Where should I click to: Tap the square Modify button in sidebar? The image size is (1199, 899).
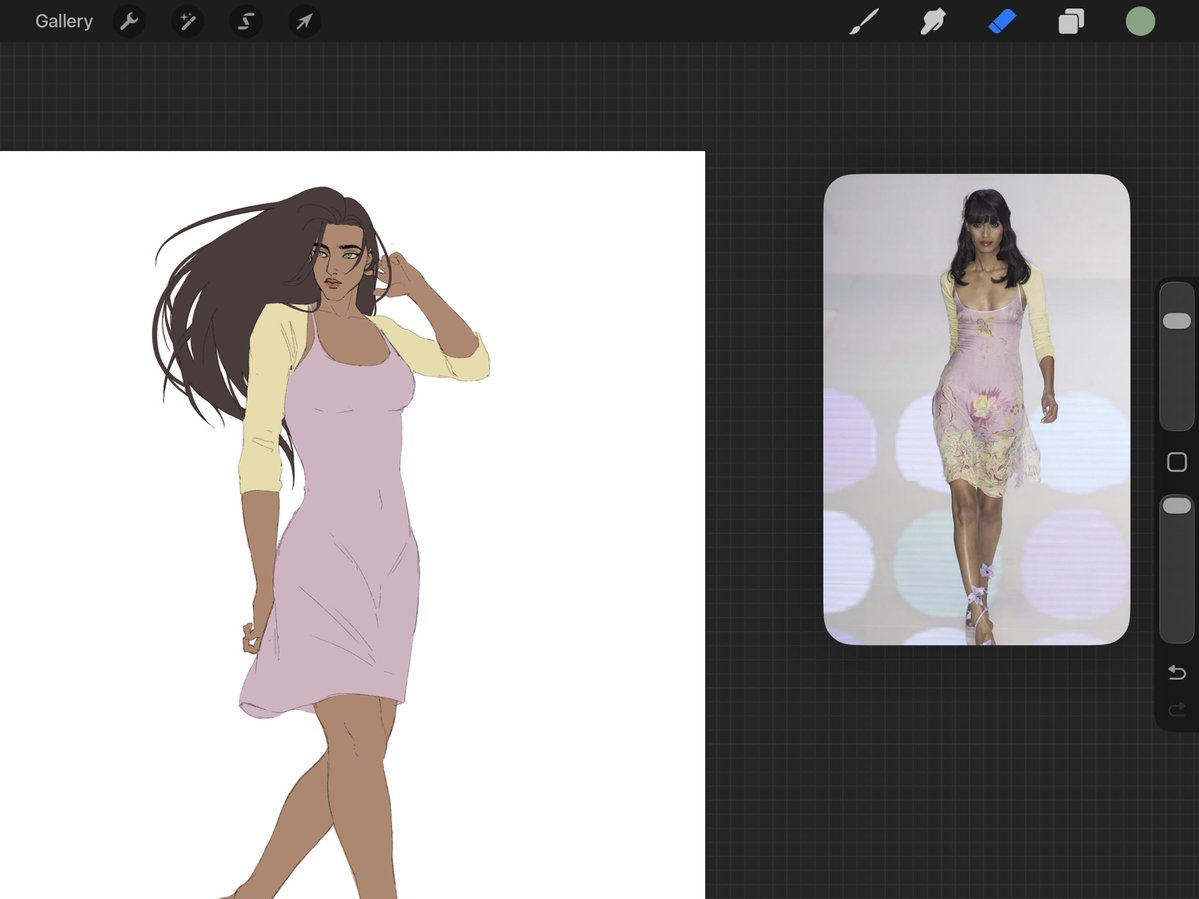tap(1177, 462)
